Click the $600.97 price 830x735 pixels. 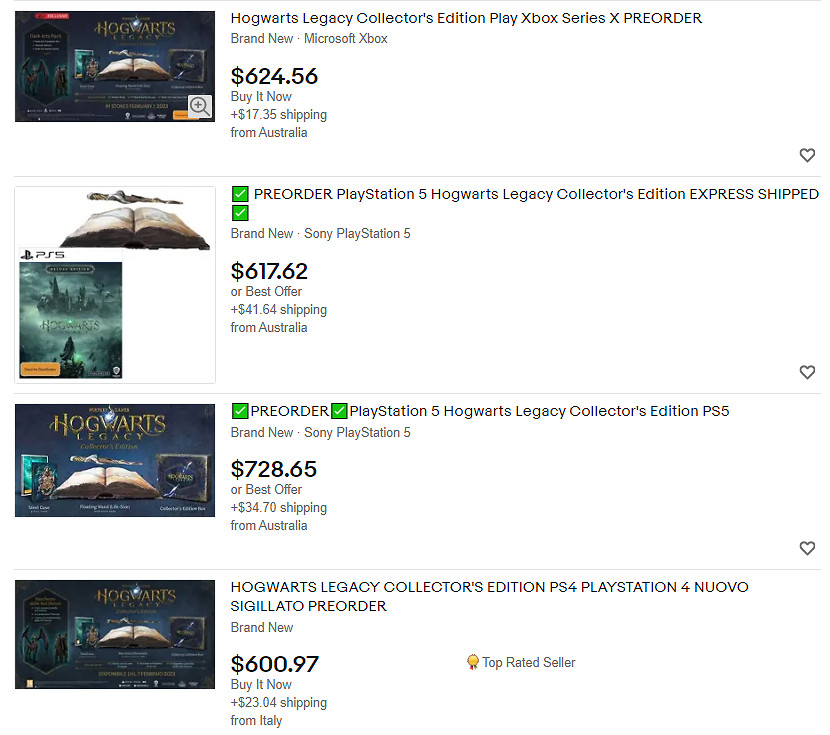tap(274, 664)
